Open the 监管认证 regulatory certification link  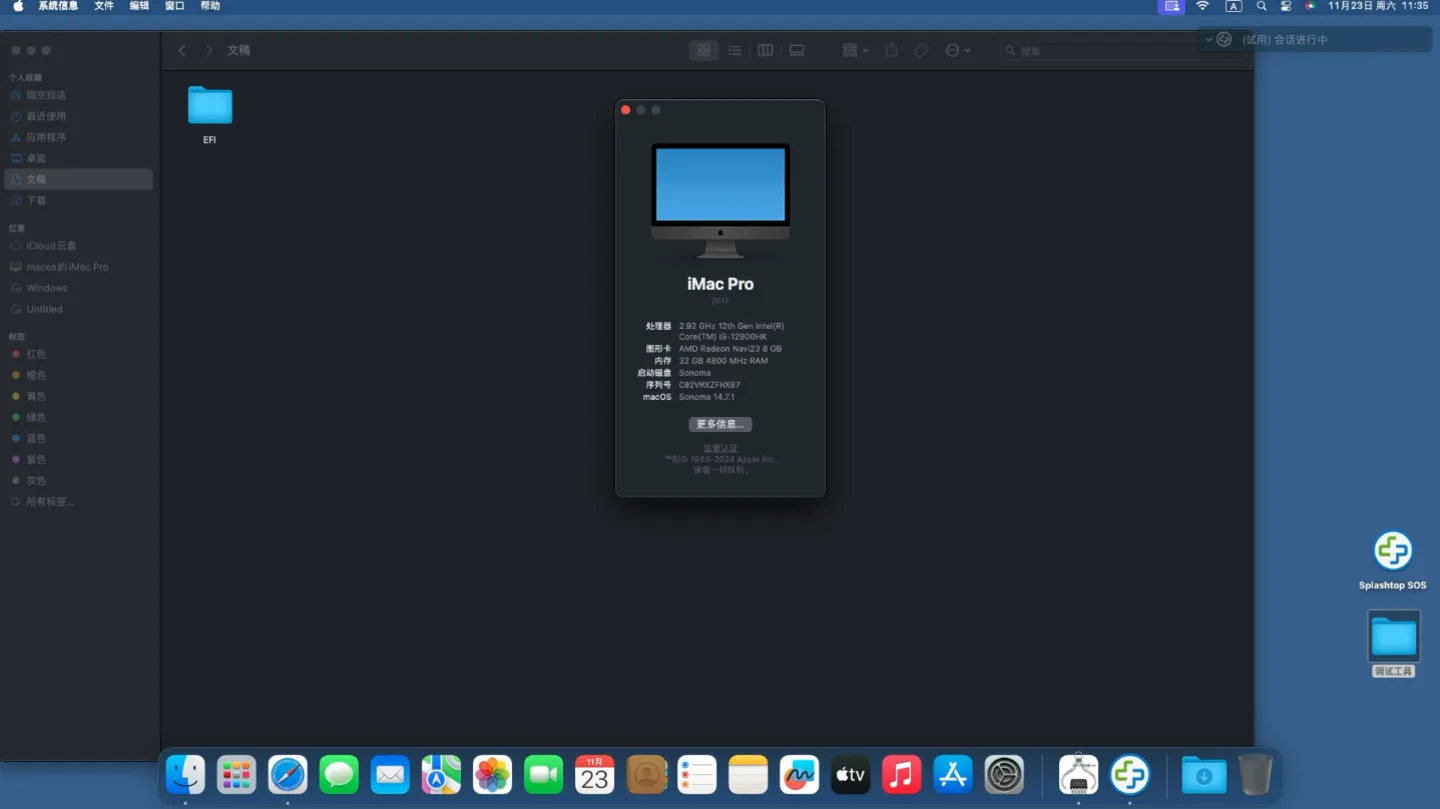coord(720,448)
